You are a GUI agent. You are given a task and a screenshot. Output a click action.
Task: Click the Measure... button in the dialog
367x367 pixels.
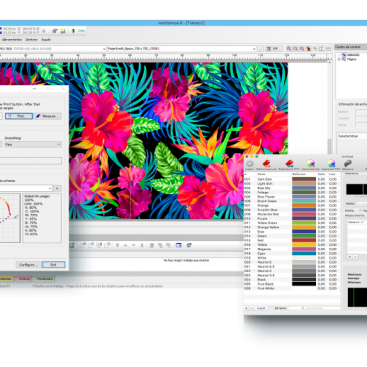tap(48, 116)
